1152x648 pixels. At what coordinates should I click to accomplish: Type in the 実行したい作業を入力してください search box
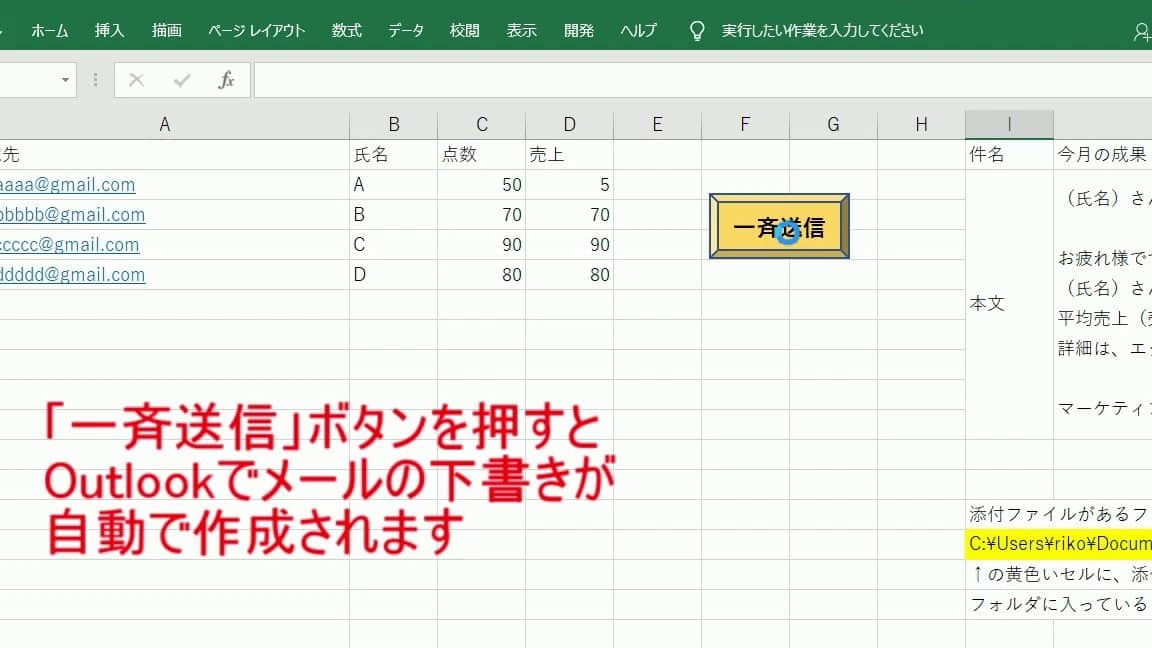[822, 31]
